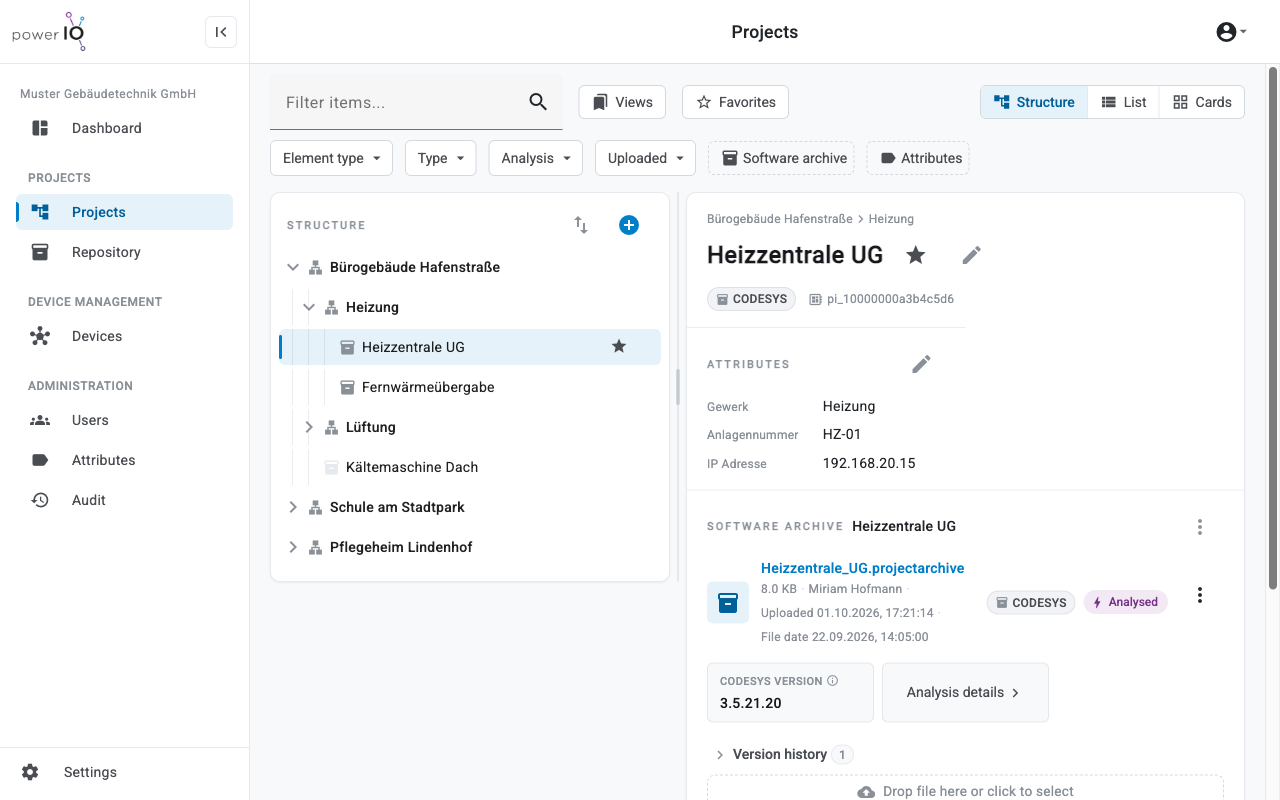Open the Type filter dropdown
The height and width of the screenshot is (800, 1280).
pos(441,158)
